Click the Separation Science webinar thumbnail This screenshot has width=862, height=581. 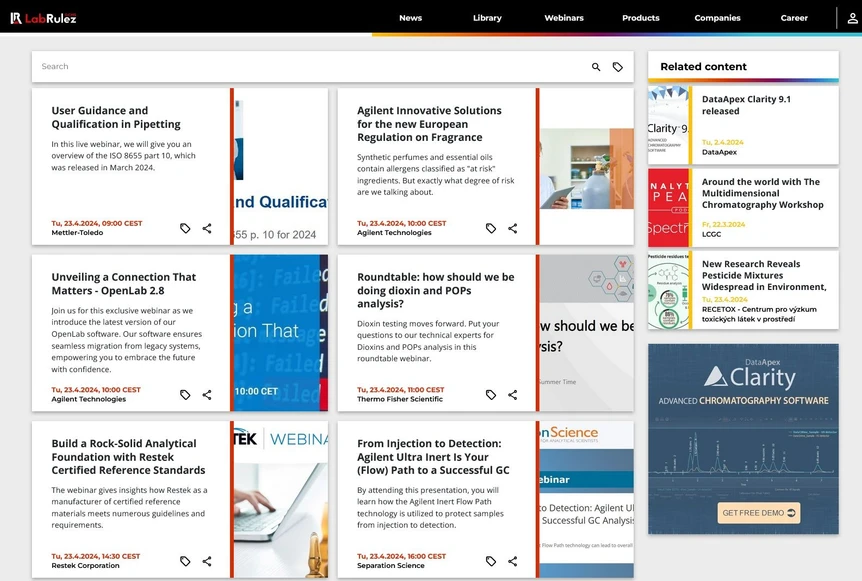coord(587,499)
